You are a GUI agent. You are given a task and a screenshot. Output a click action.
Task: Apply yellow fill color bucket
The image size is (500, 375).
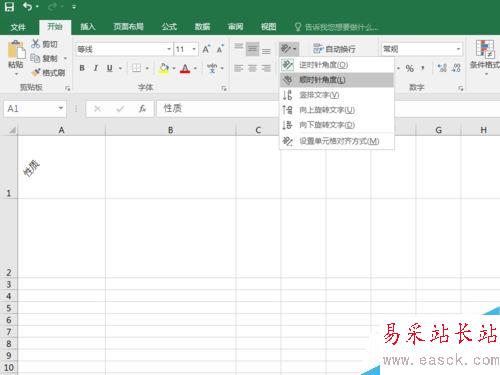164,68
